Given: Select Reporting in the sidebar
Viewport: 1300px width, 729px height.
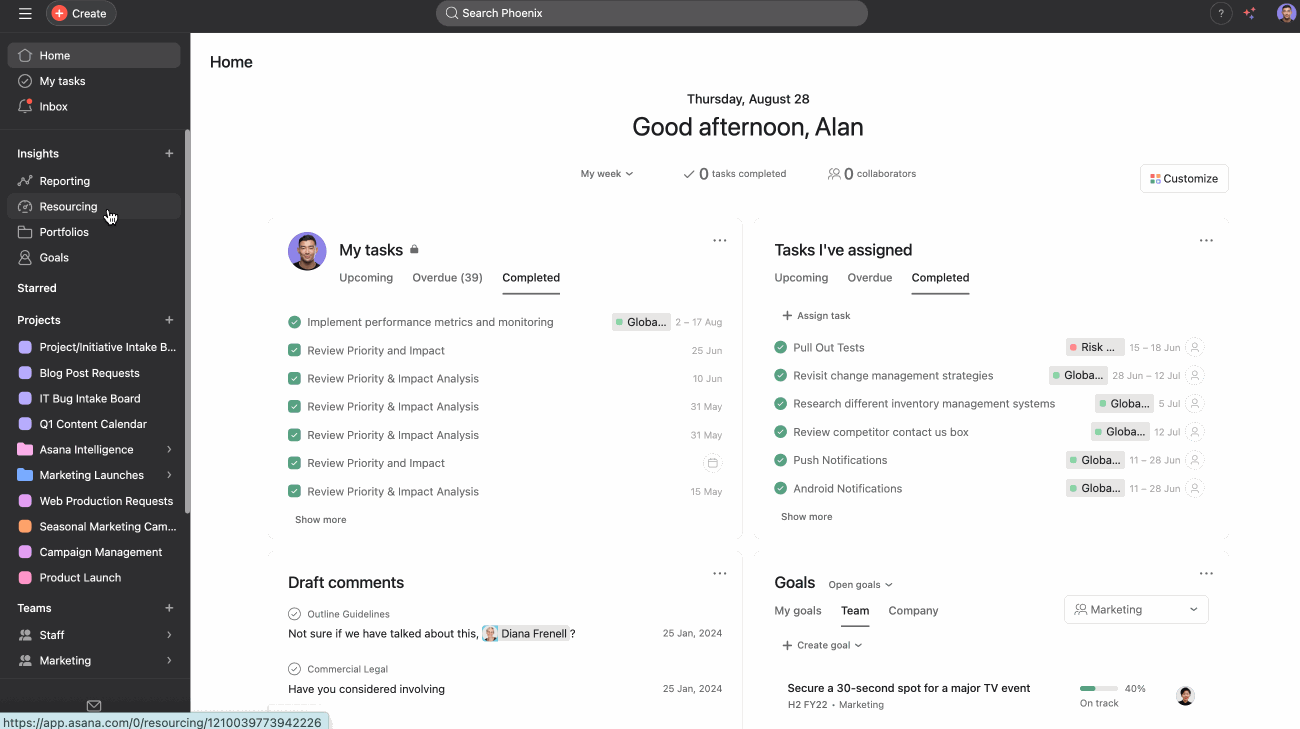Looking at the screenshot, I should click(x=66, y=181).
